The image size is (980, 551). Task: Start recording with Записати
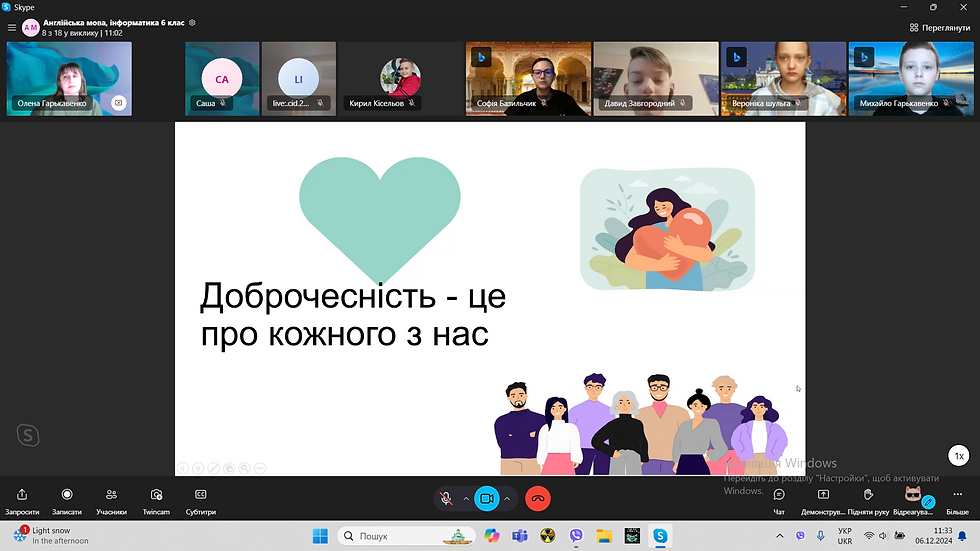click(67, 501)
